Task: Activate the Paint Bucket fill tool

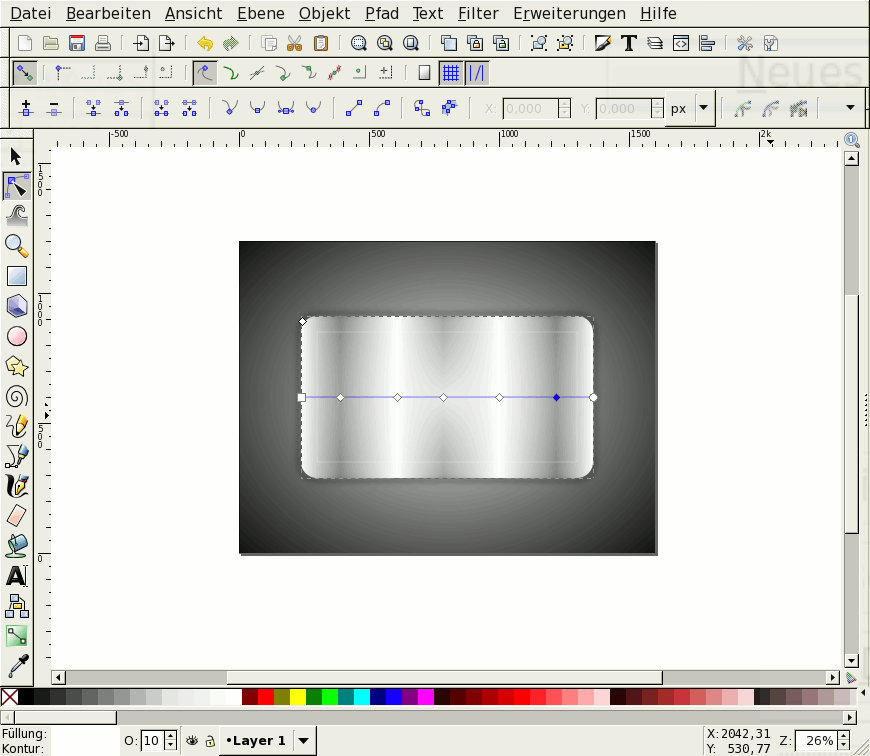Action: coord(16,546)
